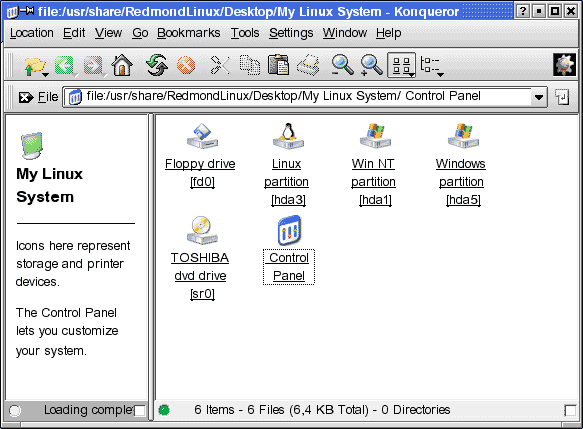Open the Bookmarks menu
The width and height of the screenshot is (583, 429).
coord(189,33)
